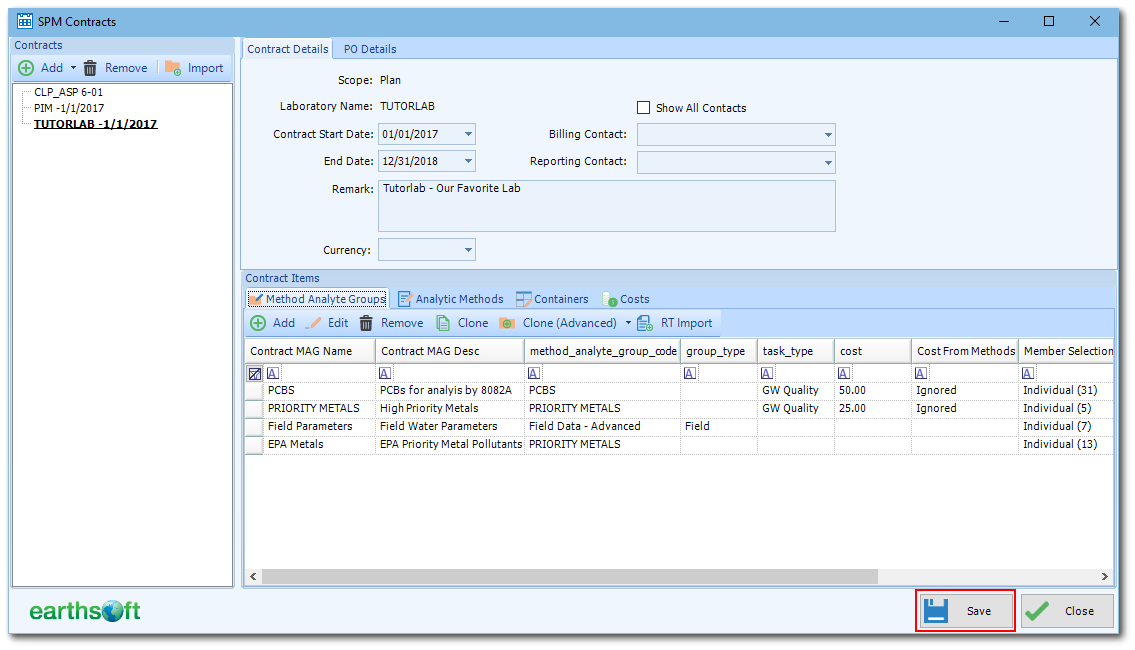Click the 'Individual (31)' member selection cell
The width and height of the screenshot is (1135, 650).
1066,390
